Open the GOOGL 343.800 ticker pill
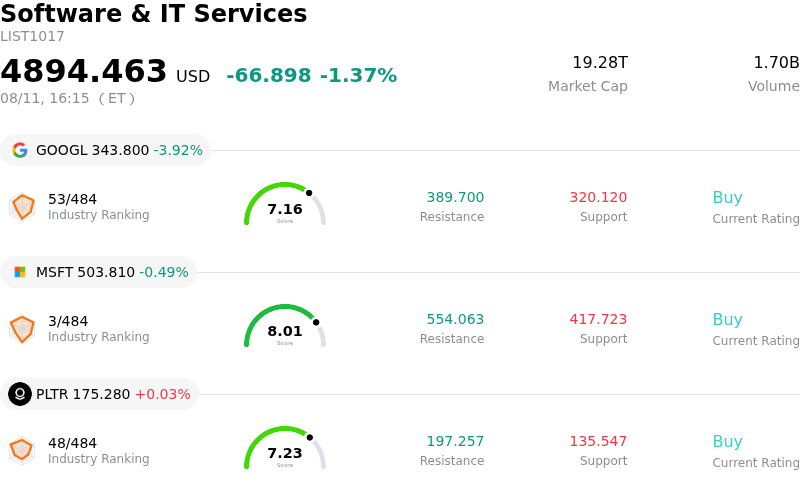 pyautogui.click(x=106, y=150)
